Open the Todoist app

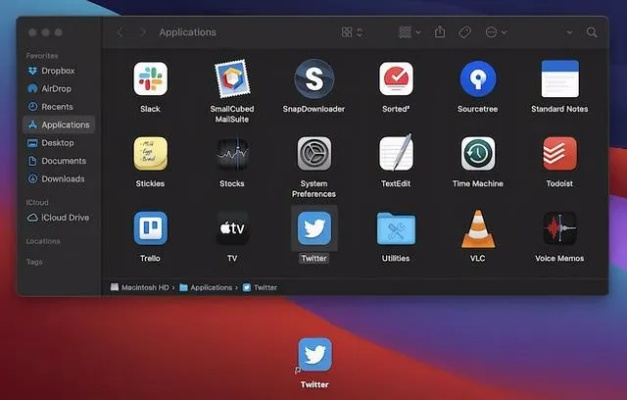559,154
